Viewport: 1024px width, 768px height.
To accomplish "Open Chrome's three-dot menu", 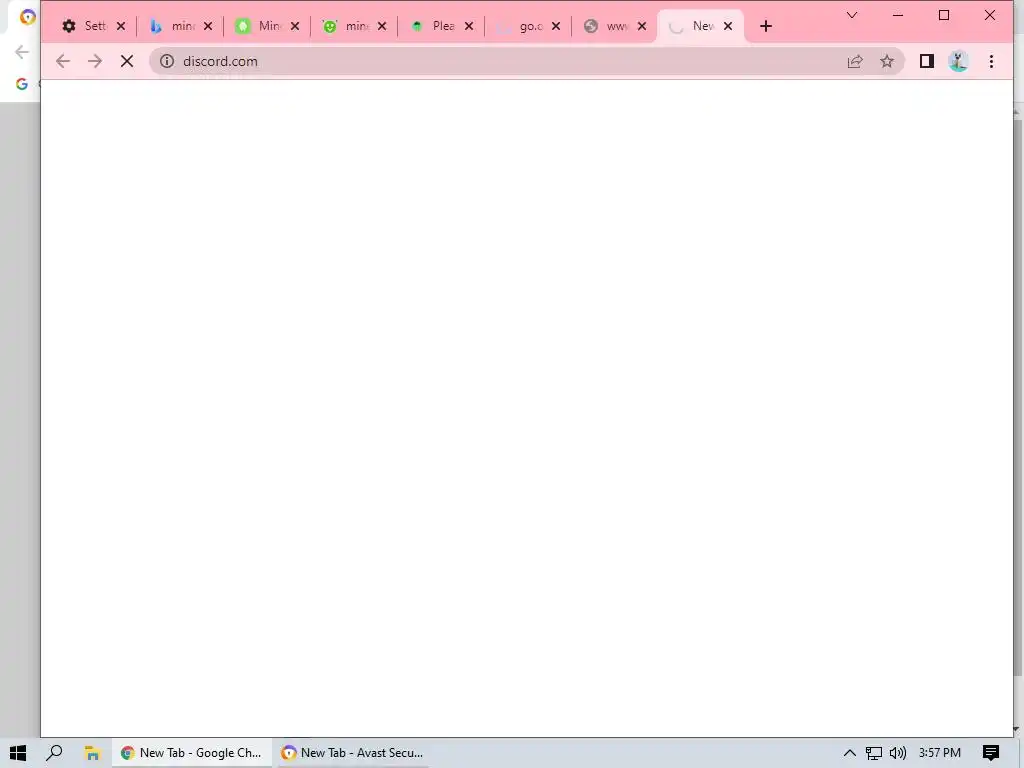I will pos(991,61).
